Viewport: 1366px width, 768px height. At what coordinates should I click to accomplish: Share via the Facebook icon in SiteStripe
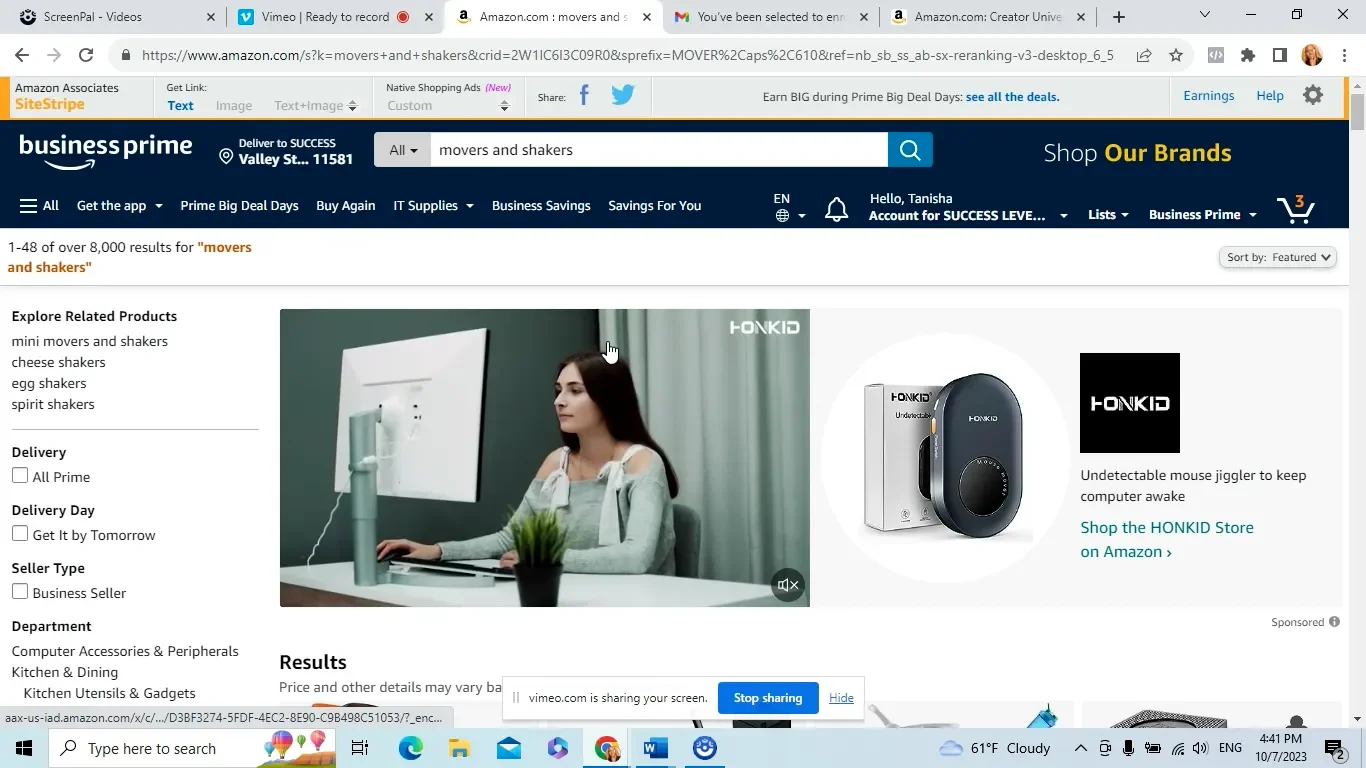[584, 96]
